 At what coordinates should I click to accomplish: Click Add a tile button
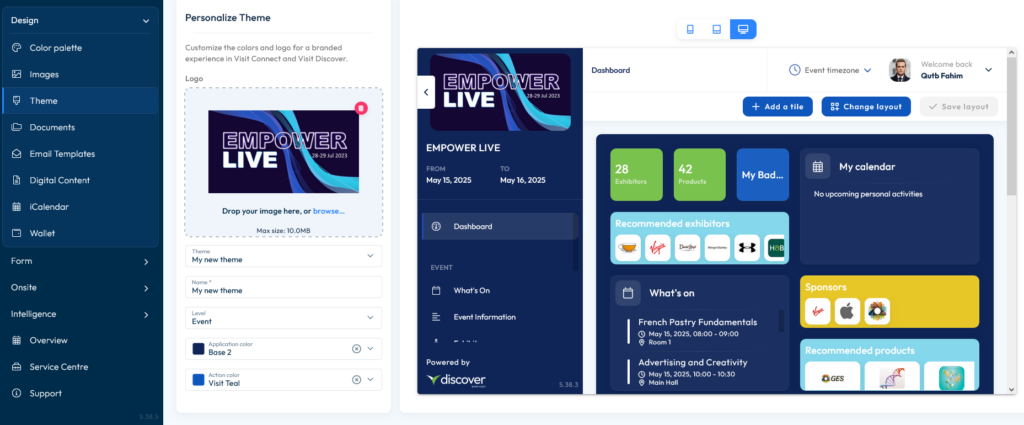777,106
